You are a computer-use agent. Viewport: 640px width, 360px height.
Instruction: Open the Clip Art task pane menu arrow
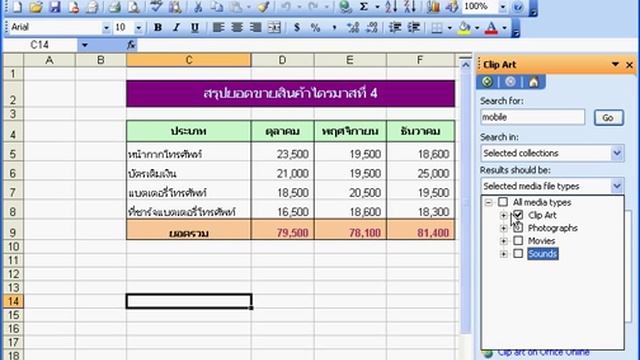pos(615,64)
